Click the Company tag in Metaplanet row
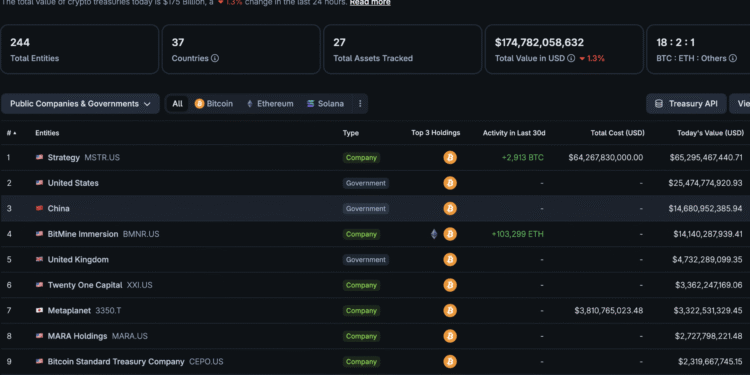This screenshot has width=750, height=375. click(361, 311)
